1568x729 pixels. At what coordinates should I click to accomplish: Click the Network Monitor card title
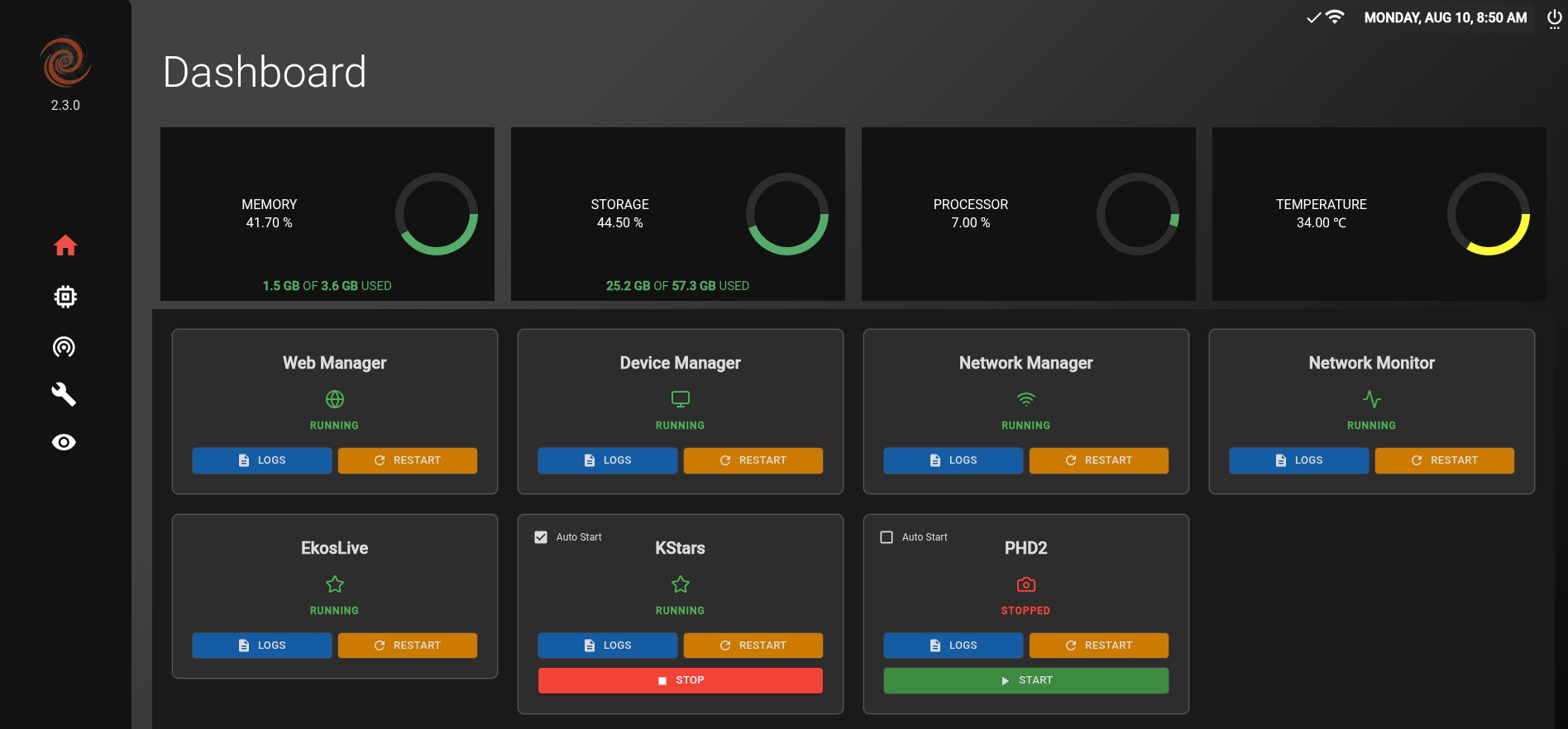click(x=1372, y=363)
